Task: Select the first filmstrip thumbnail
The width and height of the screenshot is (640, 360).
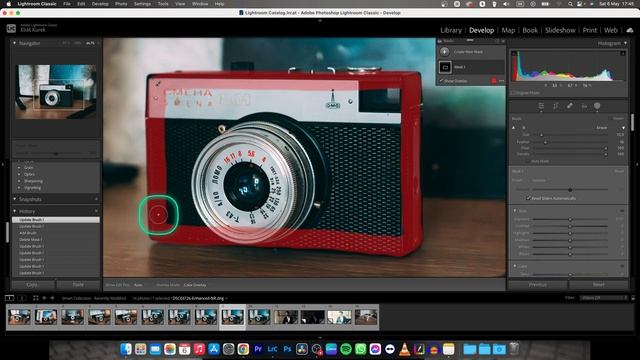Action: click(x=19, y=317)
